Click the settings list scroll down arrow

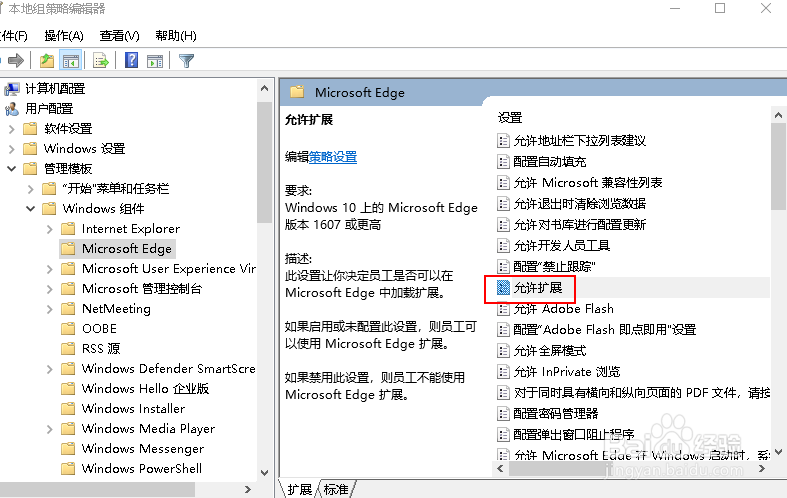(x=778, y=452)
